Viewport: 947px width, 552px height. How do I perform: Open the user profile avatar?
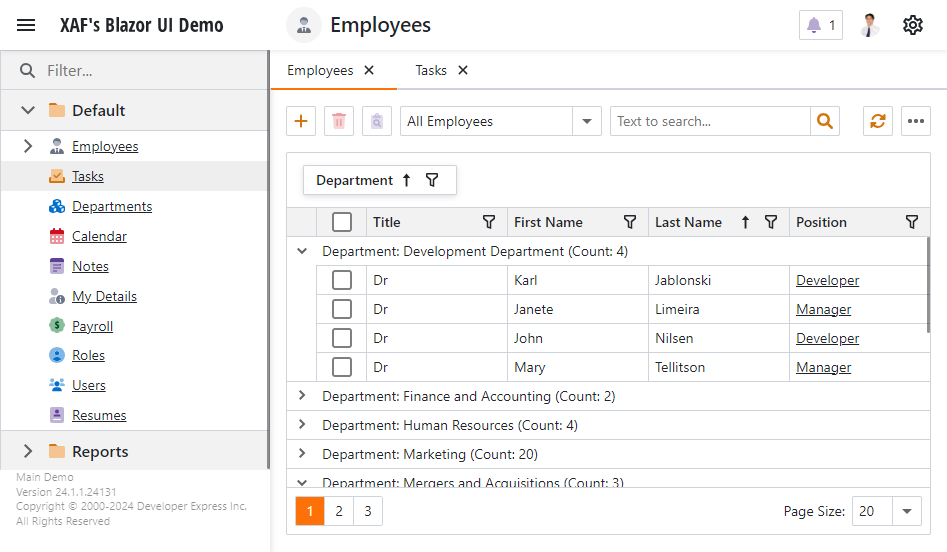tap(869, 25)
